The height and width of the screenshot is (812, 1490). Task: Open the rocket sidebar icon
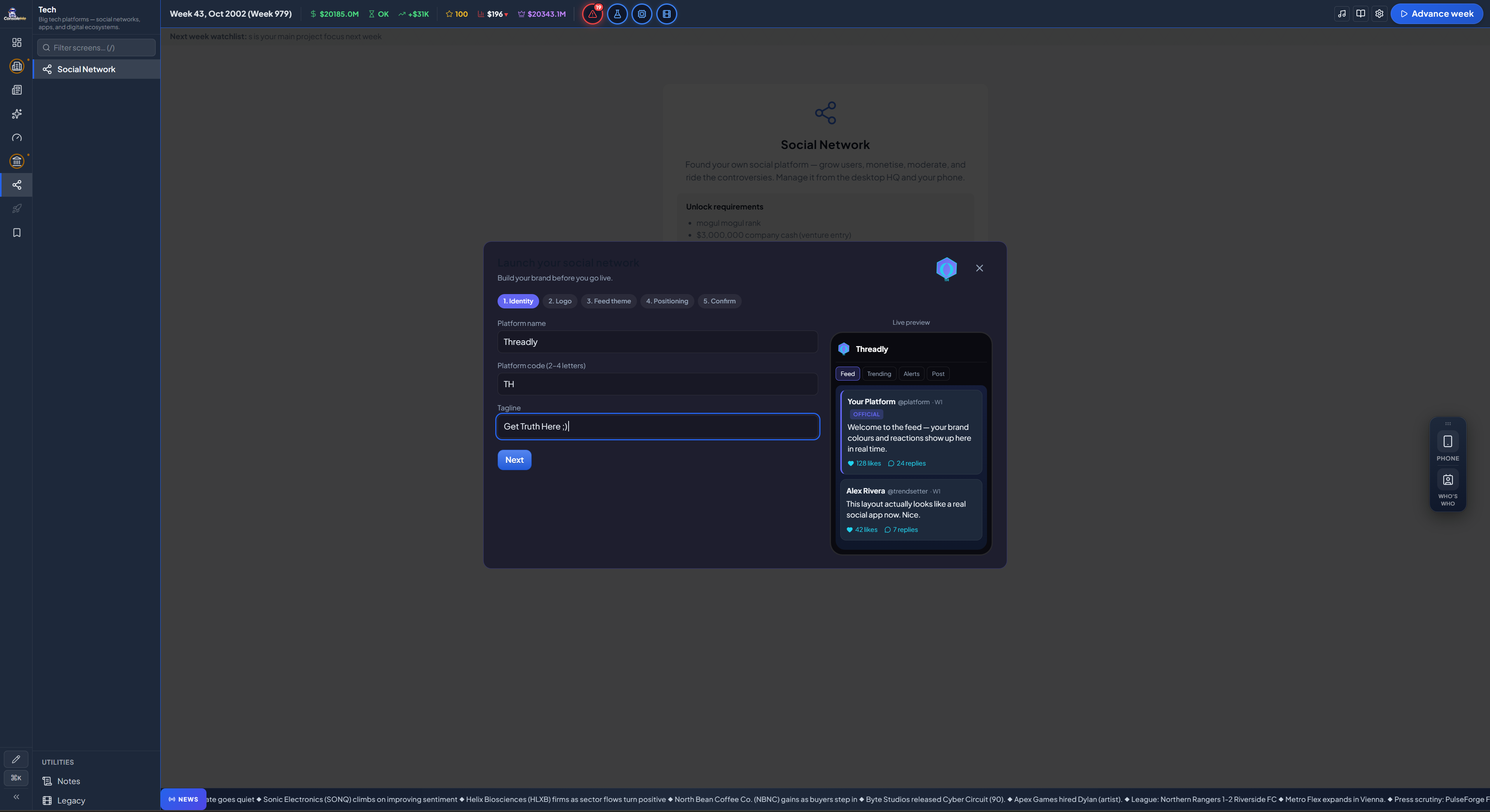pos(17,209)
